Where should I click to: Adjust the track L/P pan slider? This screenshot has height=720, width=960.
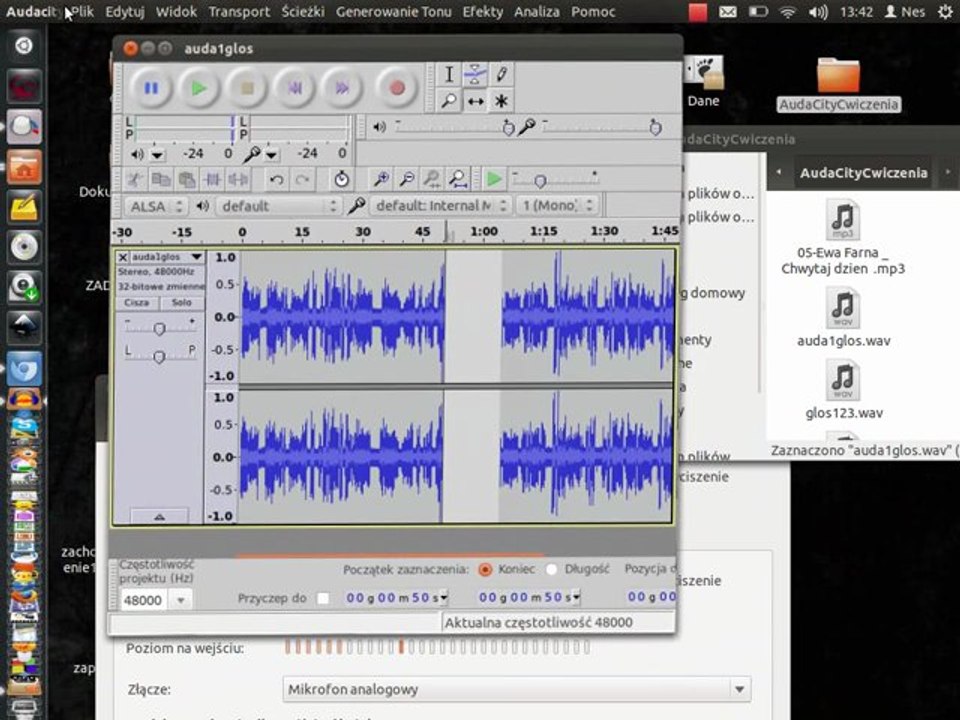pos(159,356)
